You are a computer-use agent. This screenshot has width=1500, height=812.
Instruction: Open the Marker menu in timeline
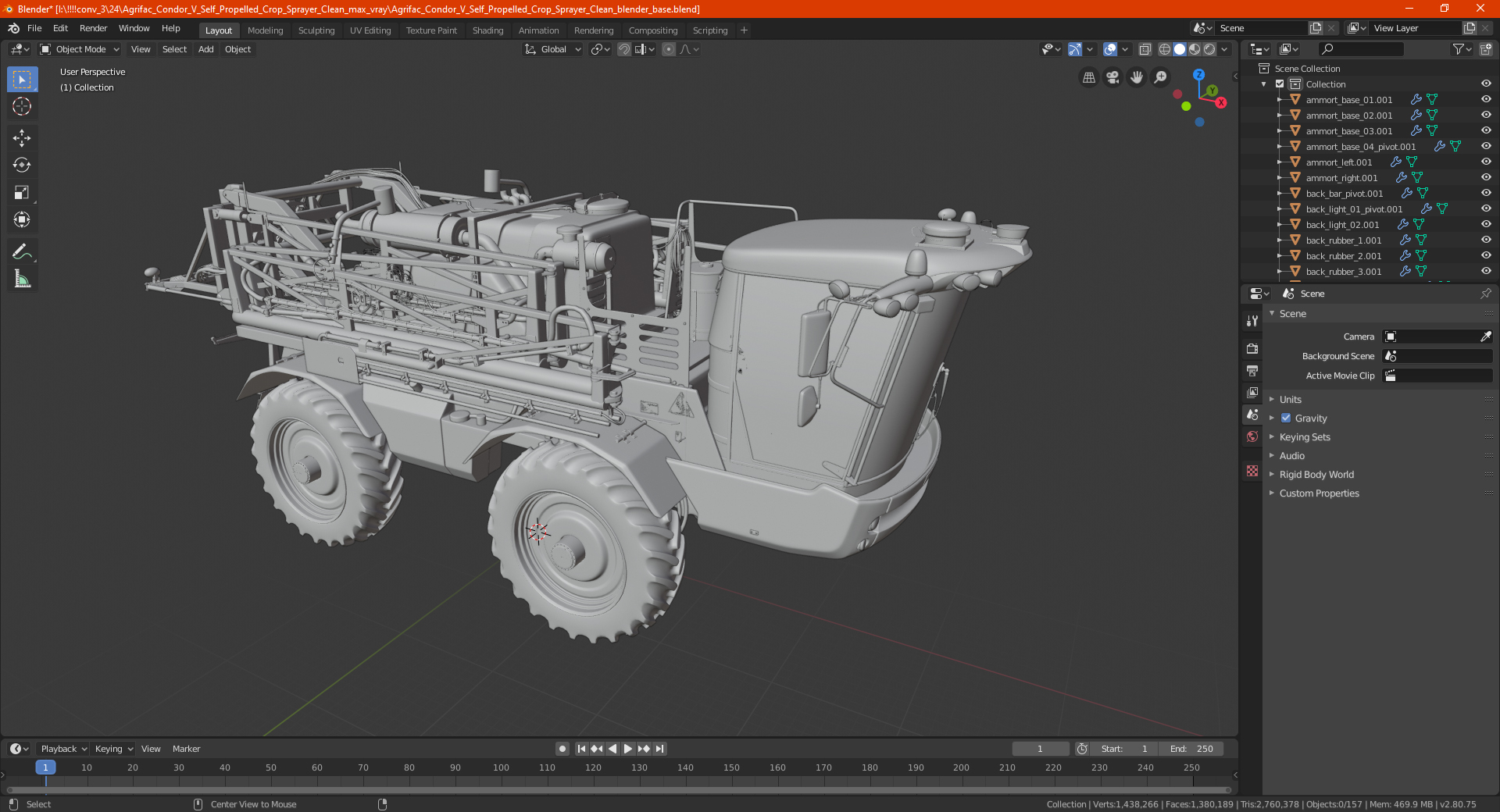pos(186,749)
